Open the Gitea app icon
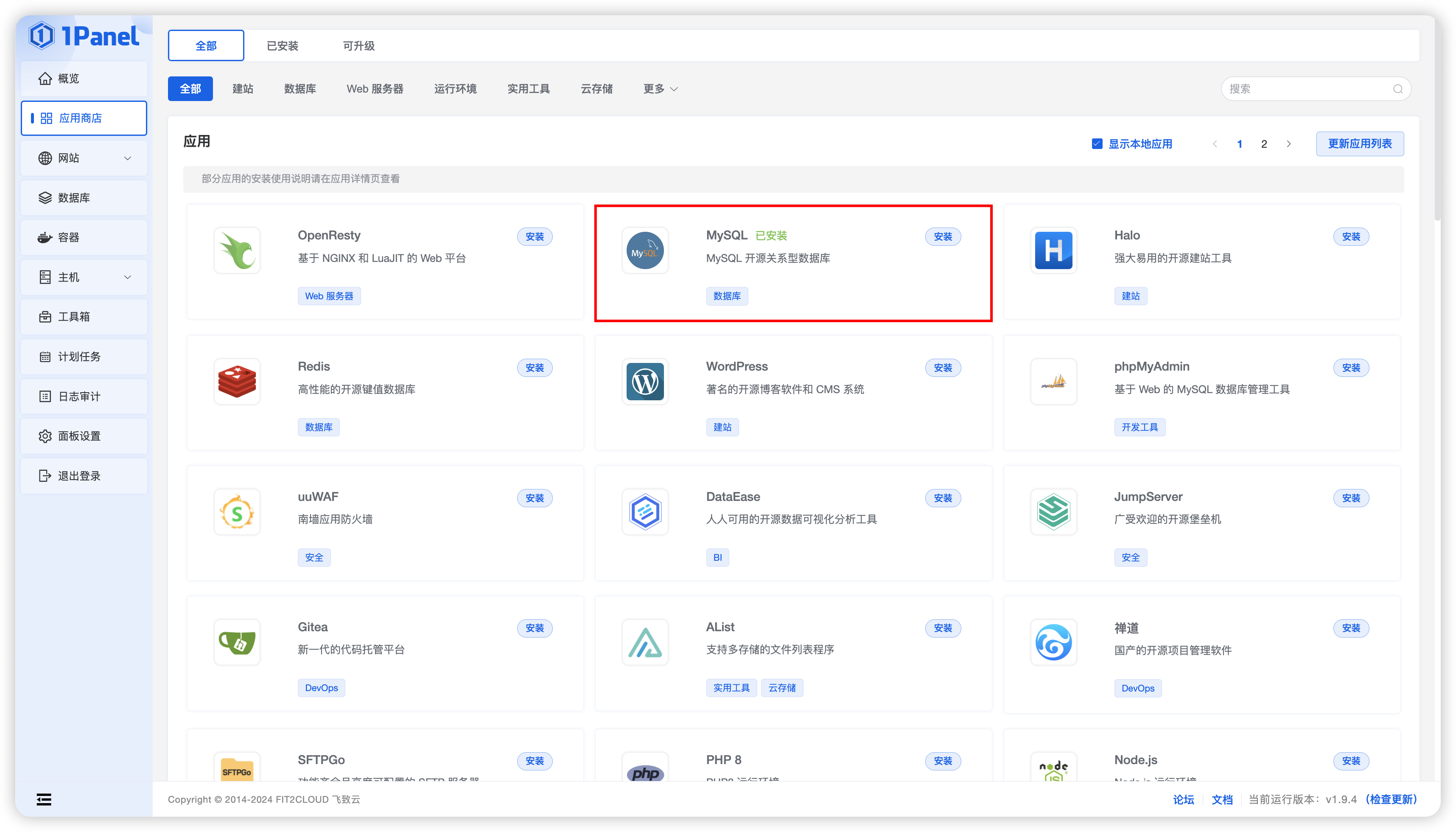Screen dimensions: 1456x832 237,642
